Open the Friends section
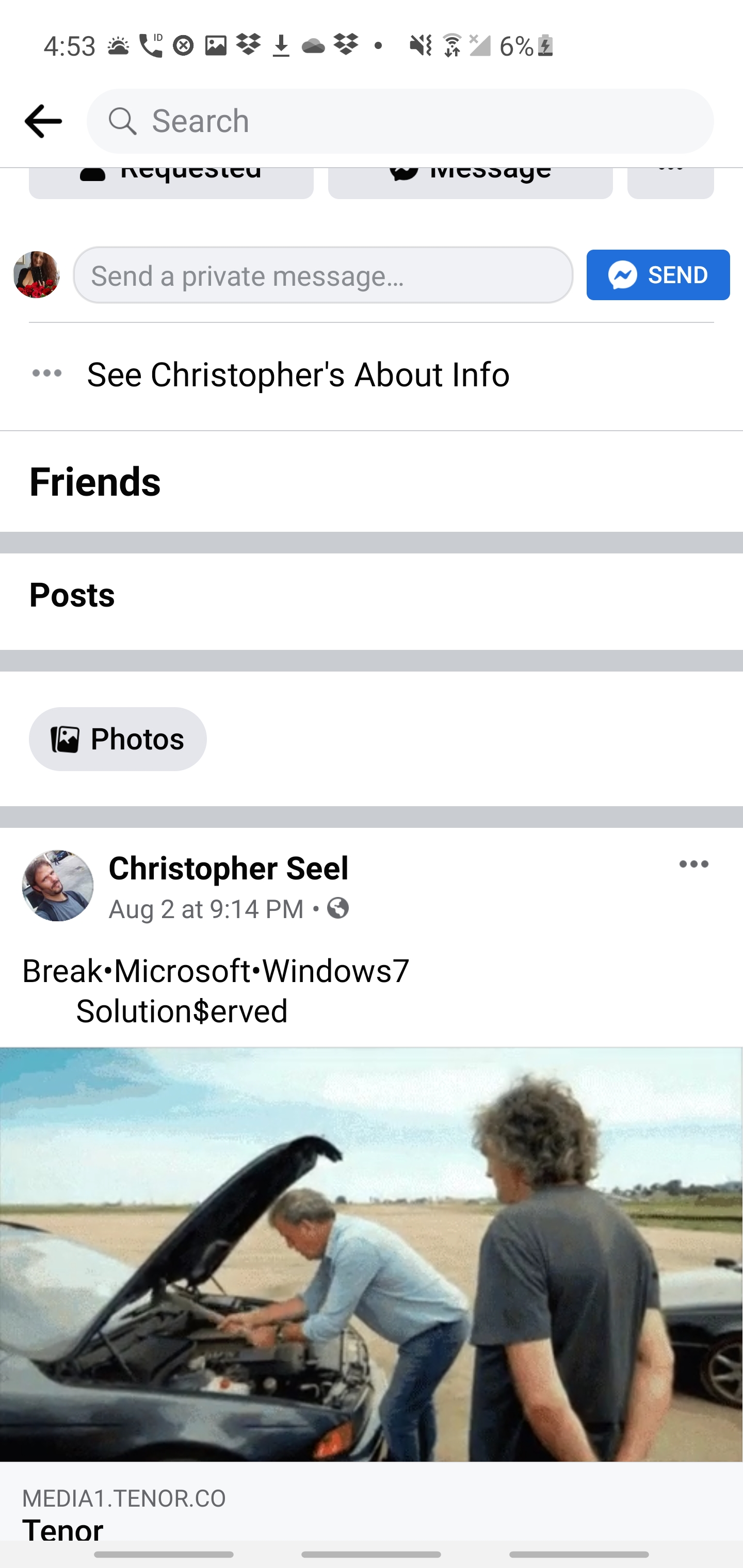 tap(95, 481)
